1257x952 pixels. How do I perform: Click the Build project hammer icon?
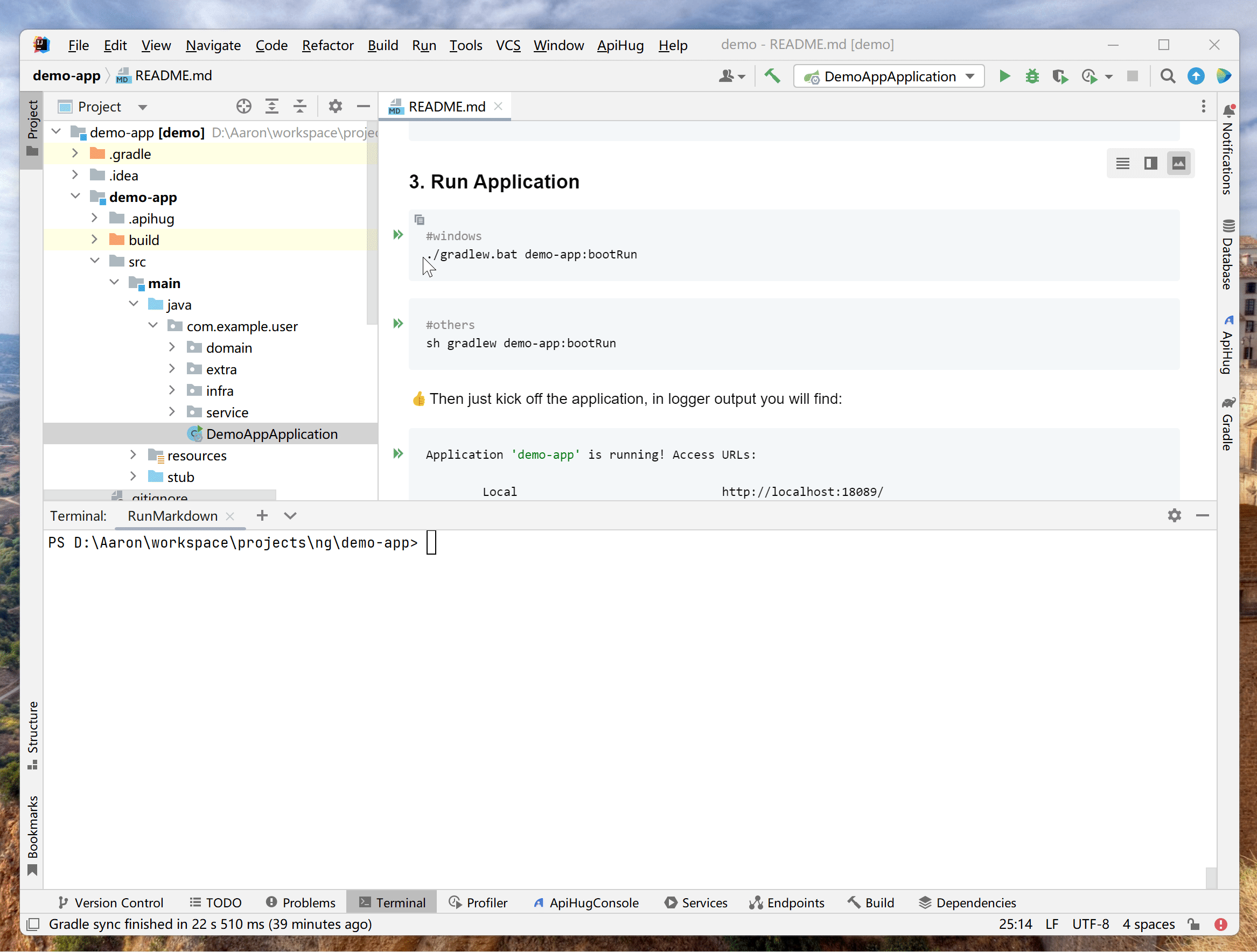(772, 76)
